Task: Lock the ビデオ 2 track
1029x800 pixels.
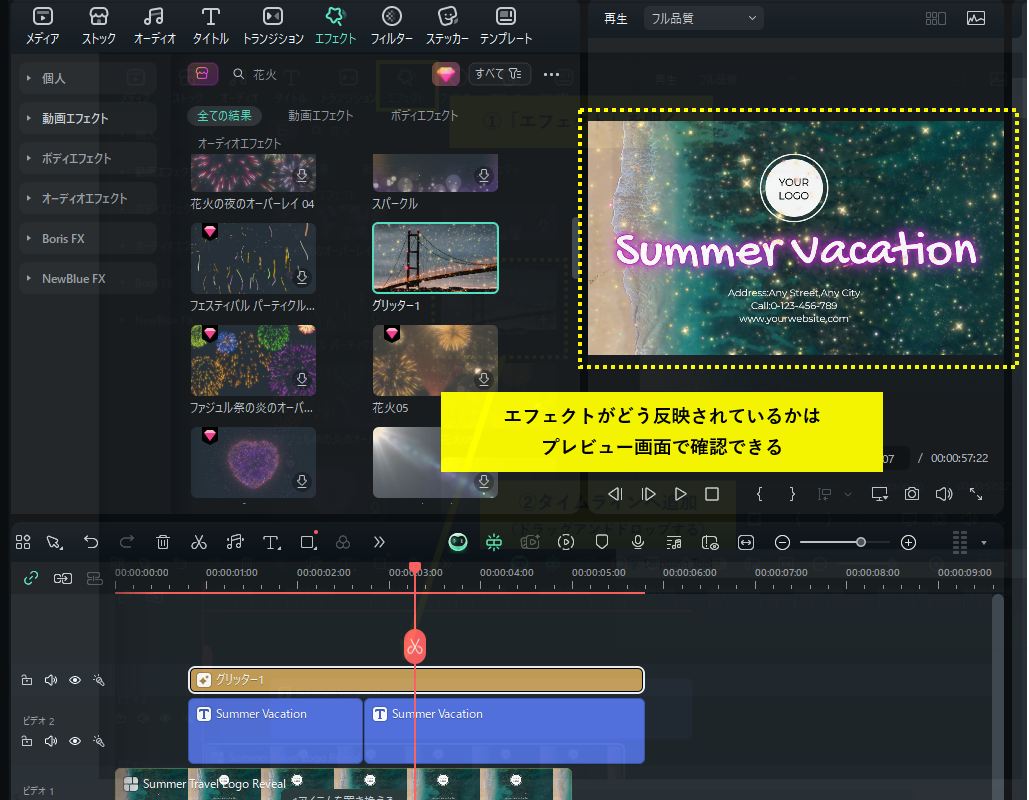Action: click(26, 741)
